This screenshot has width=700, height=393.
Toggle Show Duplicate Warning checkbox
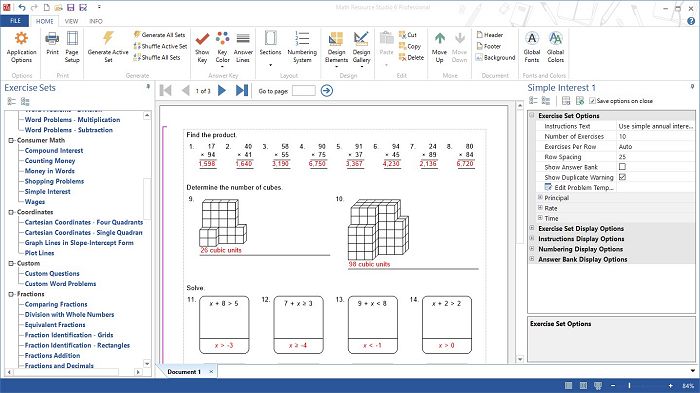[x=622, y=177]
